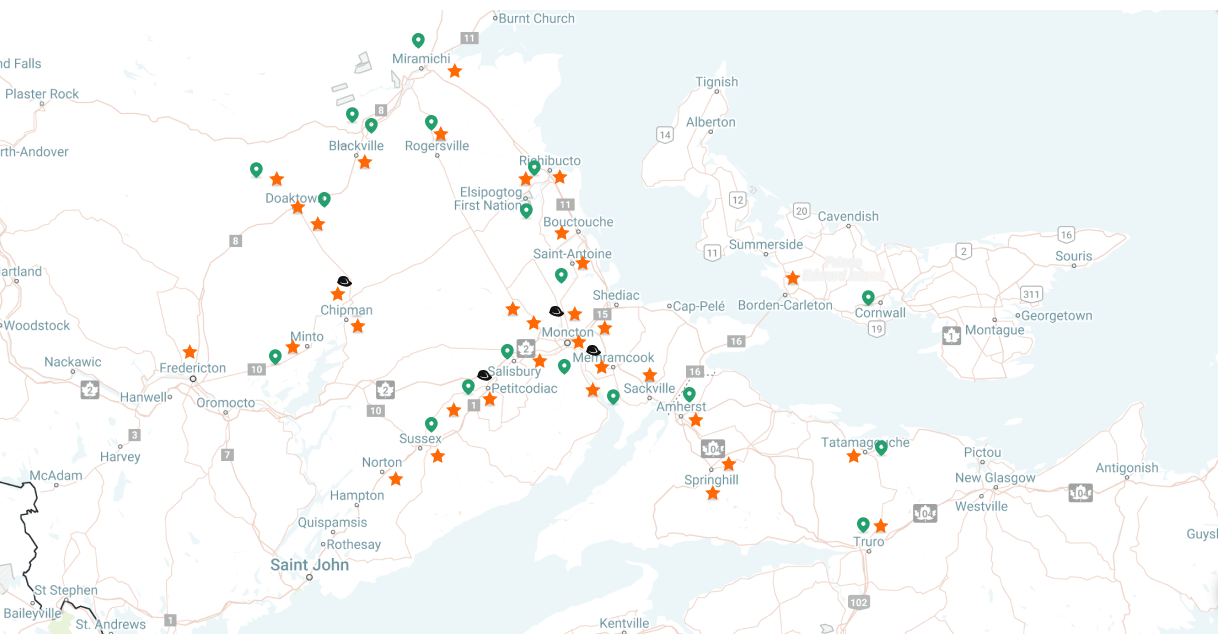The height and width of the screenshot is (634, 1218).
Task: Select the orange star below Blackville
Action: pos(365,162)
